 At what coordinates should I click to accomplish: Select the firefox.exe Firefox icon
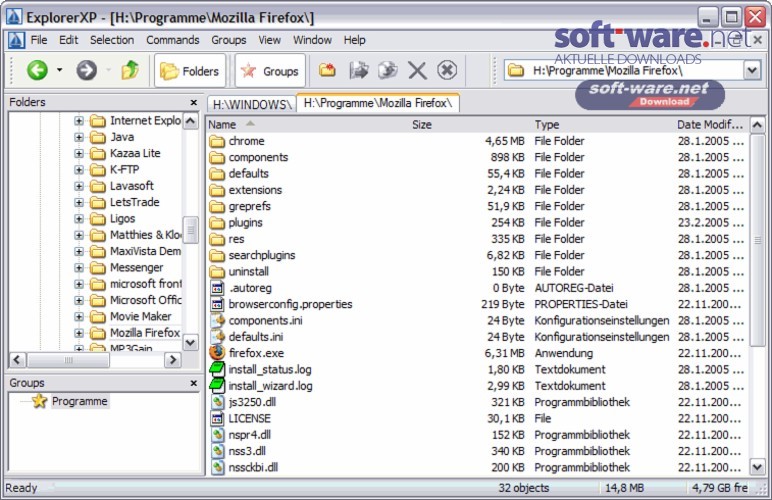click(x=217, y=353)
